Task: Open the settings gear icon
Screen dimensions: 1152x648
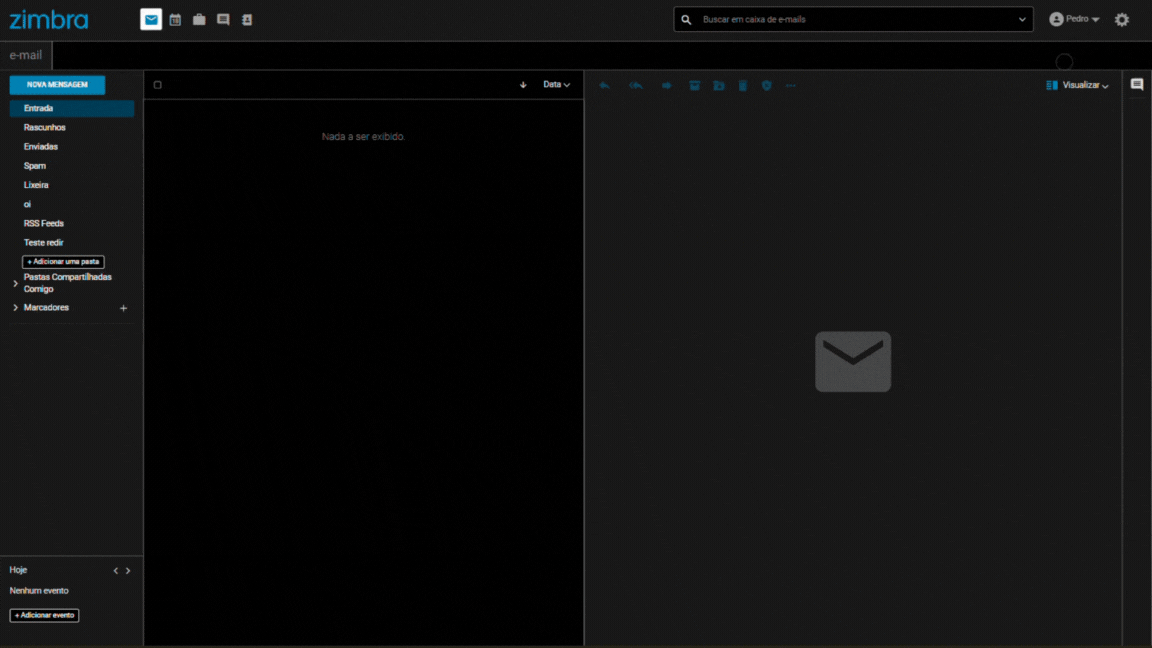Action: 1122,20
